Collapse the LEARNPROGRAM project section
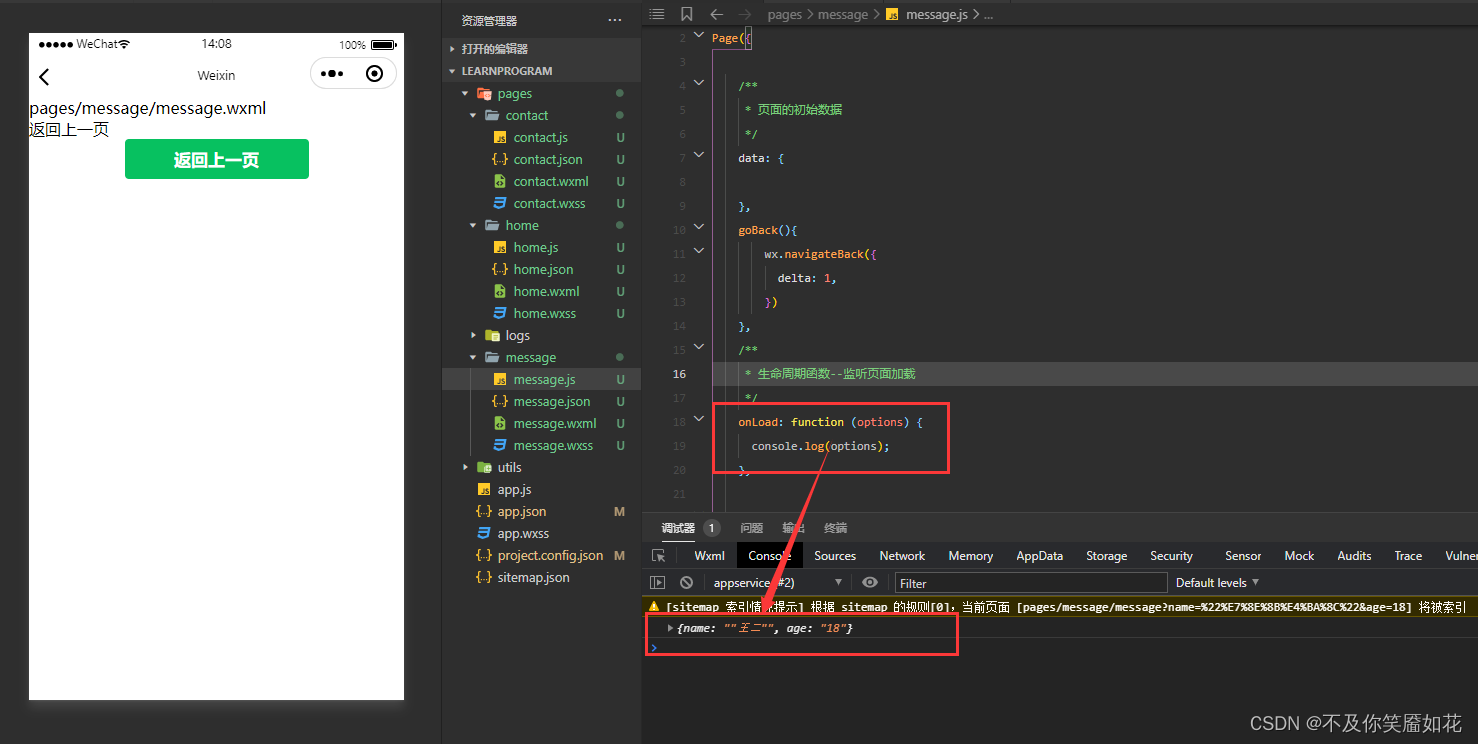 (452, 71)
